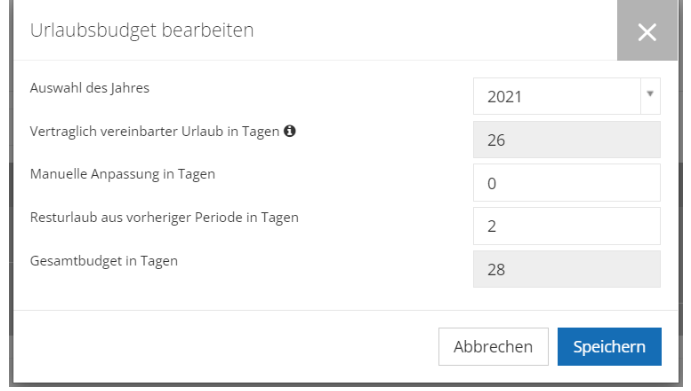691x391 pixels.
Task: Click the value 0 in manual adjustment
Action: [492, 183]
